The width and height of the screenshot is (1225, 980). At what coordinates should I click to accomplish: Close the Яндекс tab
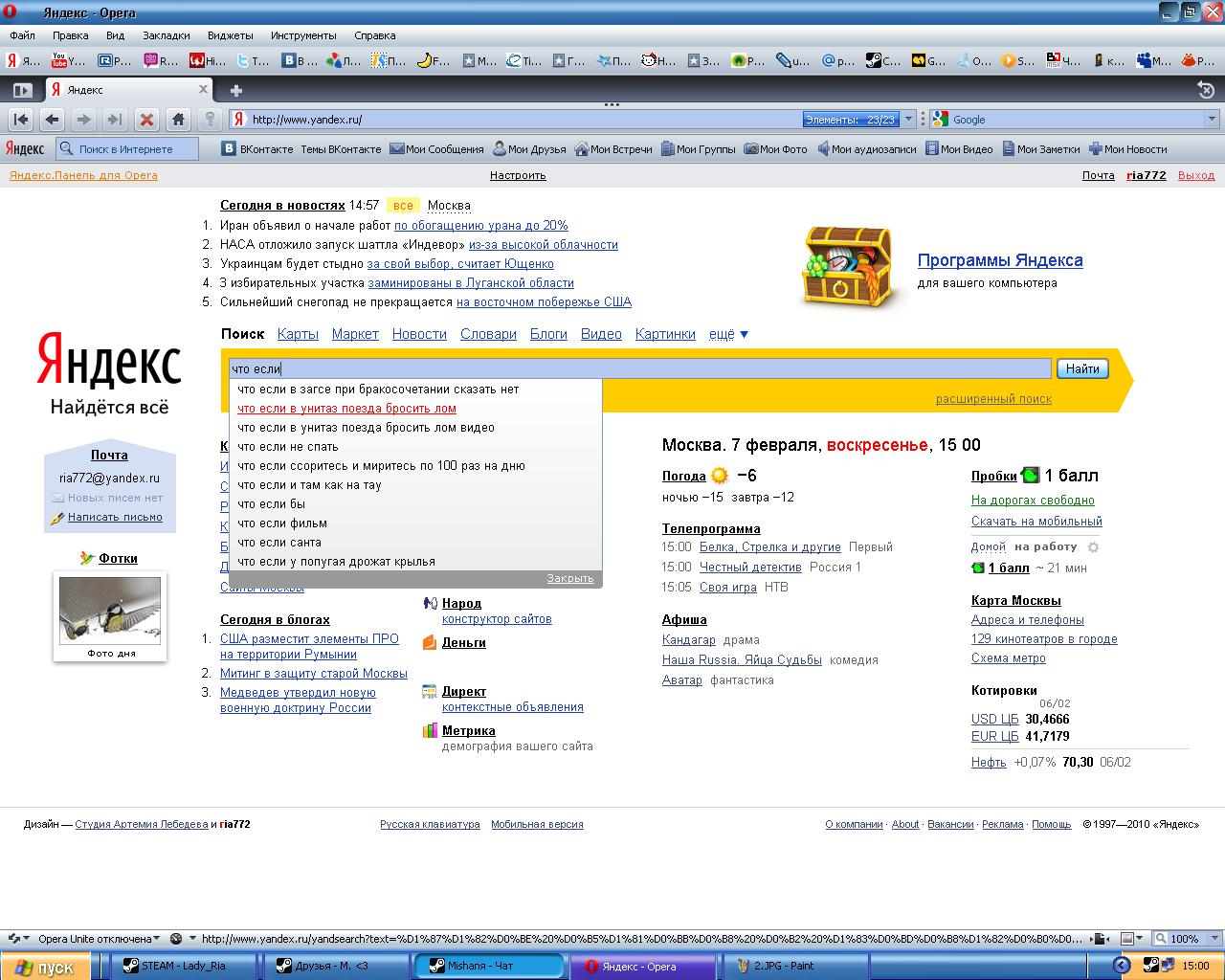[x=203, y=89]
